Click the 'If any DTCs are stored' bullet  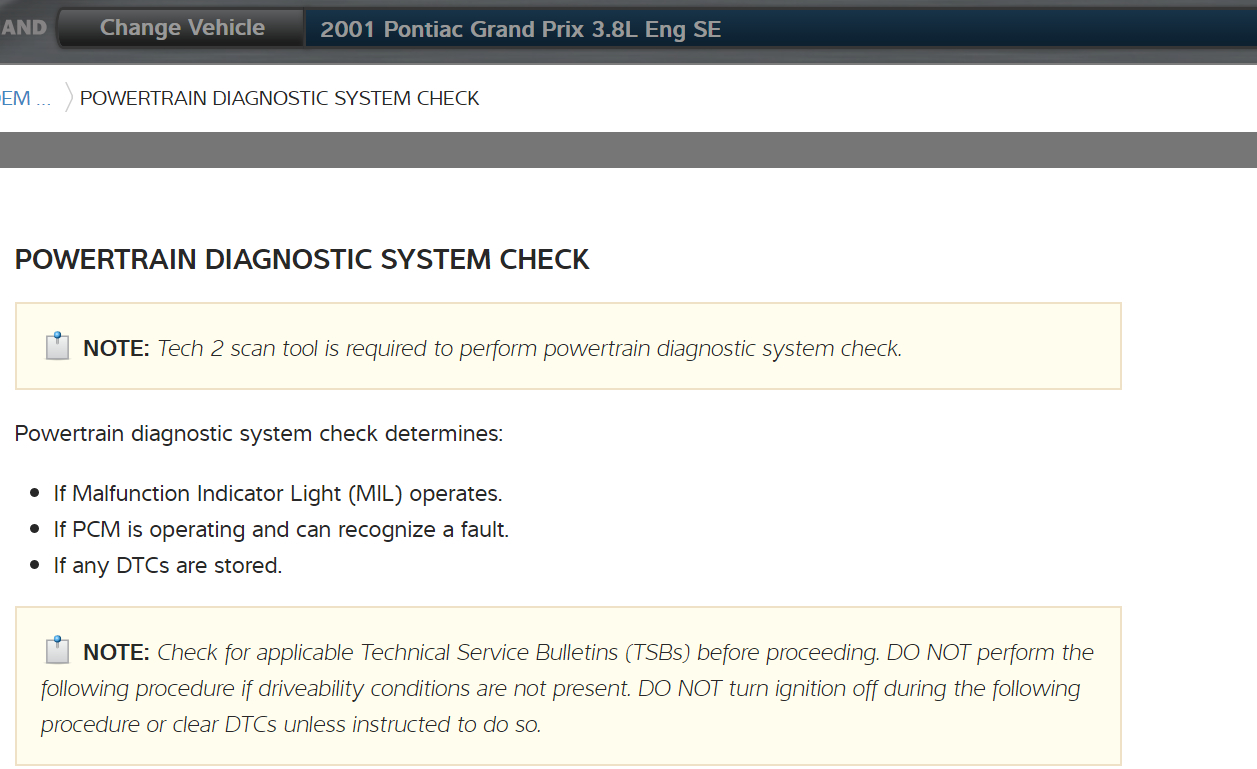(168, 565)
